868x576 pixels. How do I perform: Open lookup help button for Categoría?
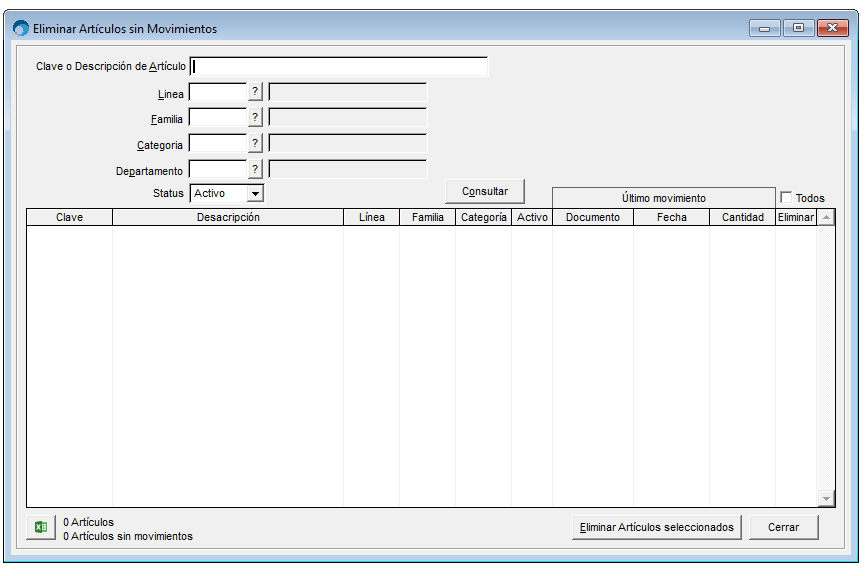coord(255,144)
